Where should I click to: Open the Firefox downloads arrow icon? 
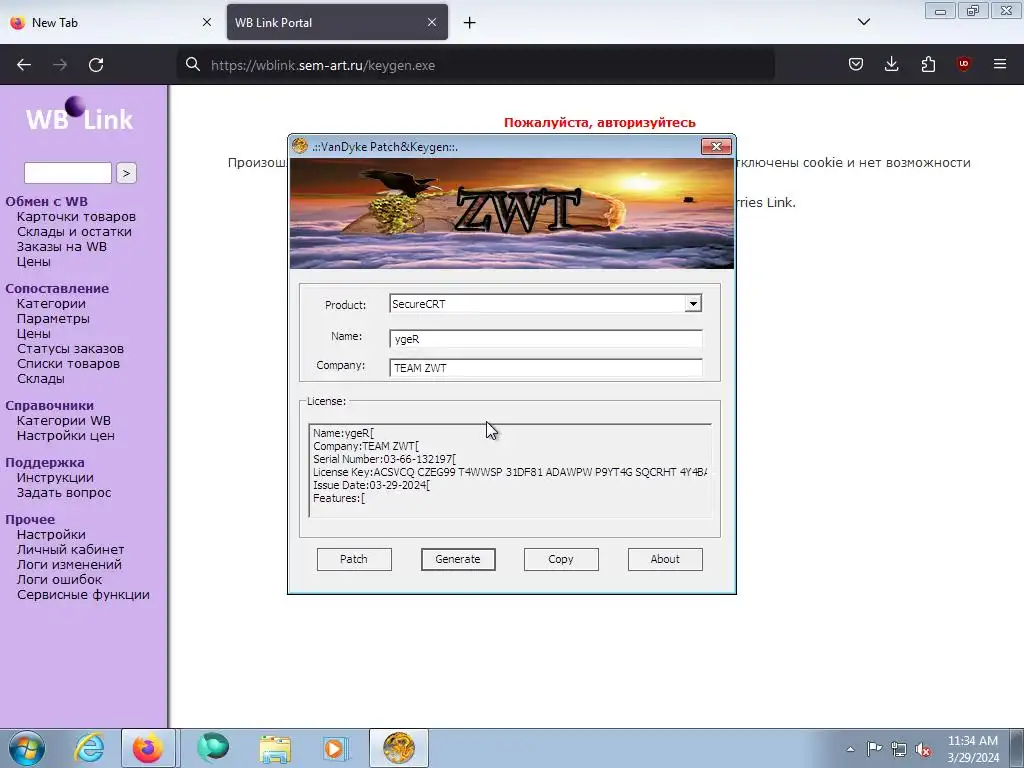click(891, 64)
